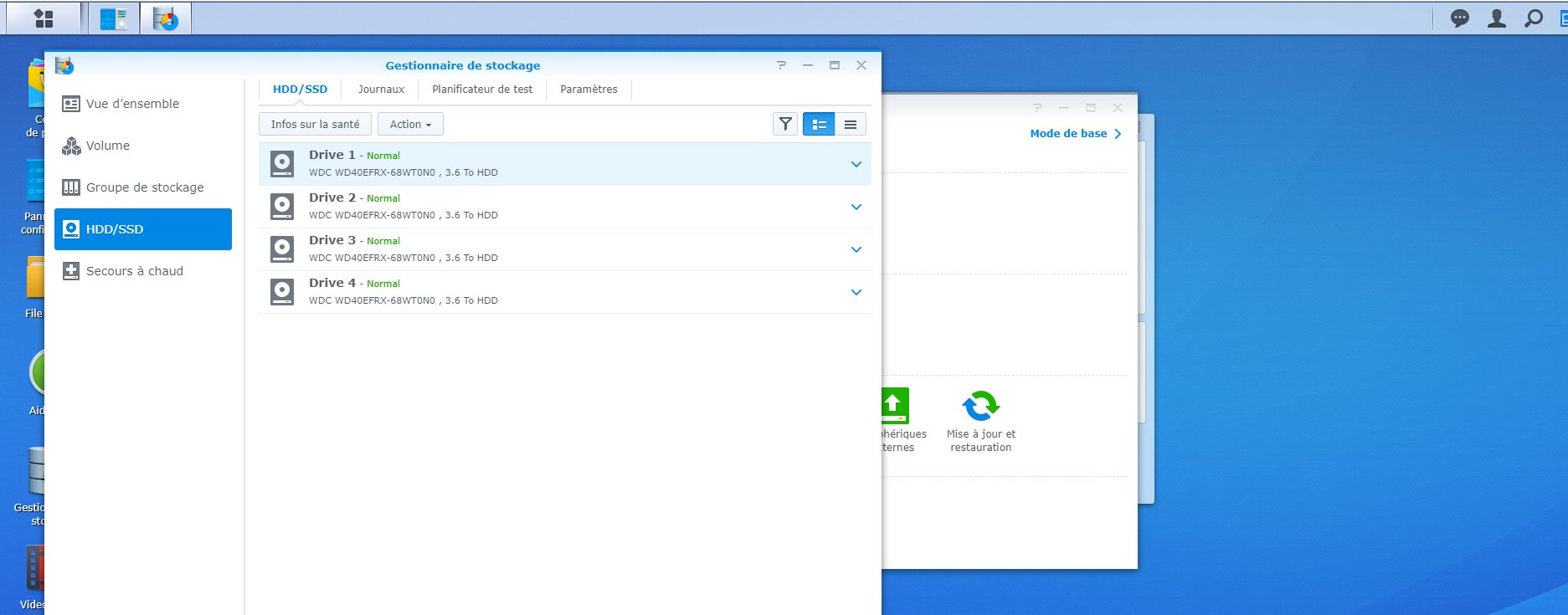This screenshot has width=1568, height=615.
Task: Open Vue d'ensemble in sidebar
Action: (x=143, y=104)
